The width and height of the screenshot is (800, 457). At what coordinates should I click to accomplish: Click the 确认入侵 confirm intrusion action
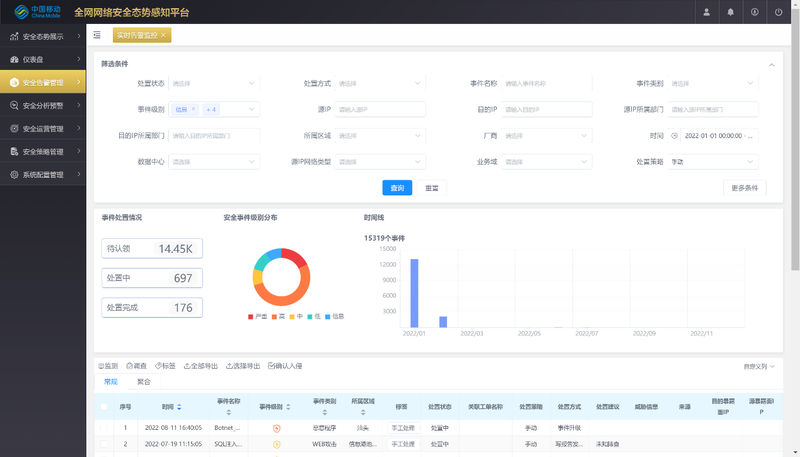click(285, 366)
